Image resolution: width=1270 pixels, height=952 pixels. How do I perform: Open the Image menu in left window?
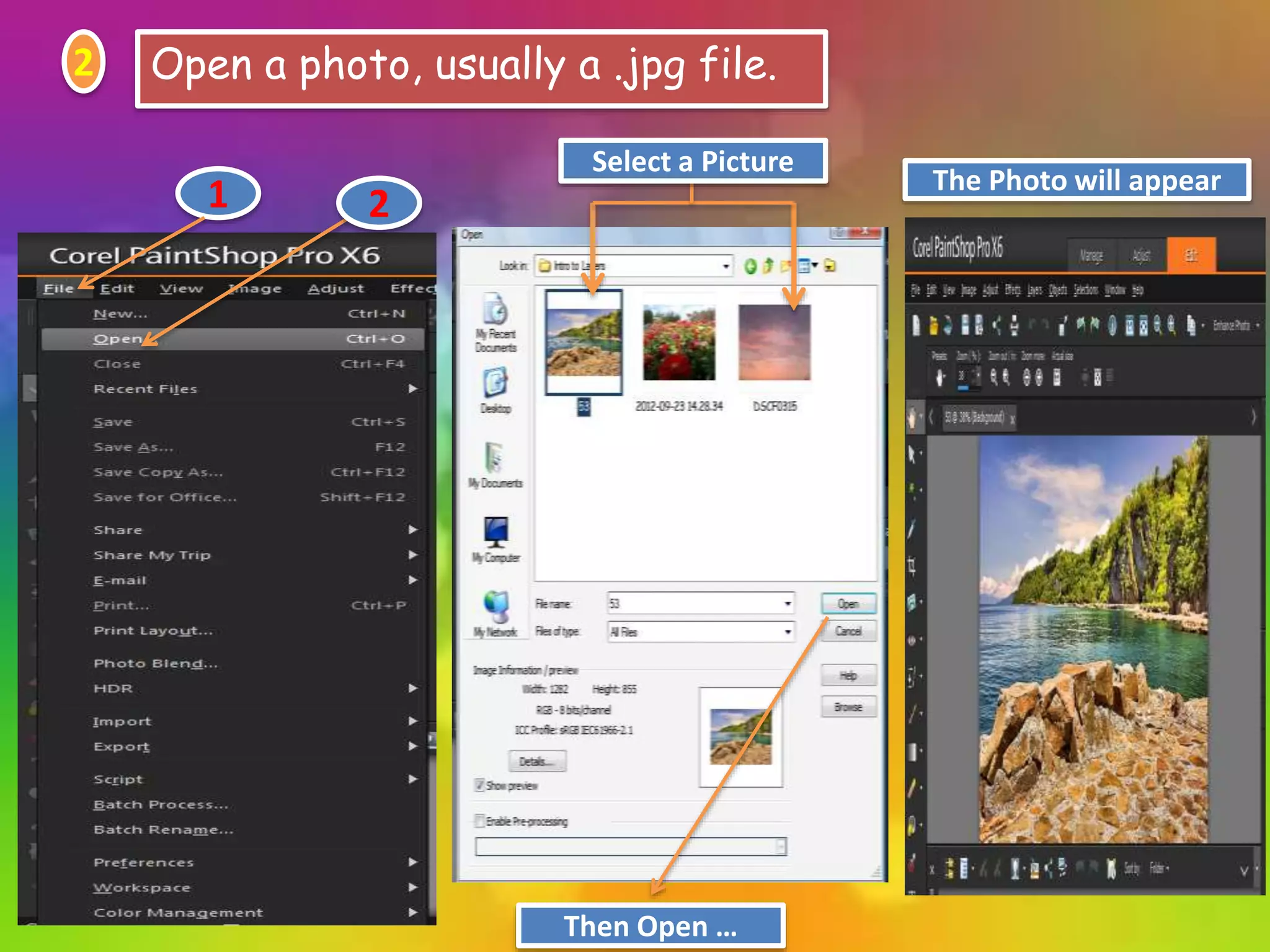click(x=255, y=288)
